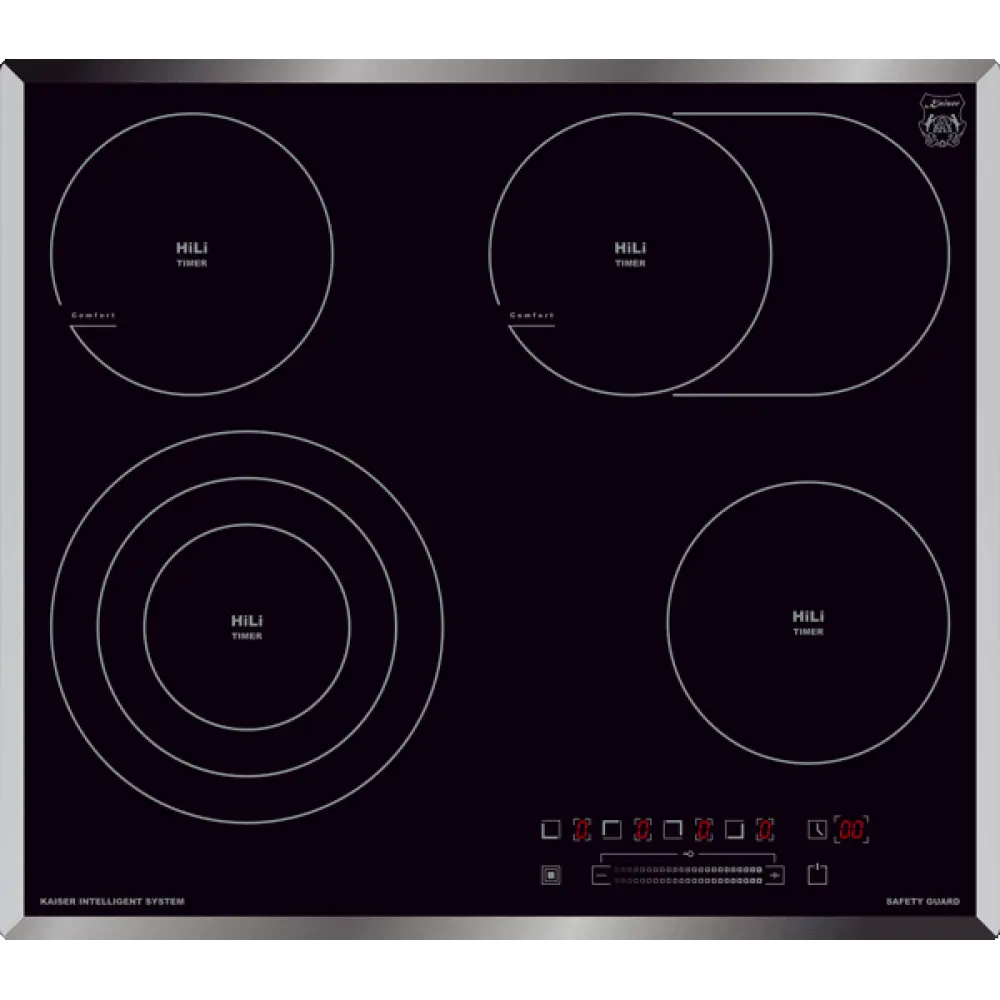Tap the timer clock icon

(817, 829)
